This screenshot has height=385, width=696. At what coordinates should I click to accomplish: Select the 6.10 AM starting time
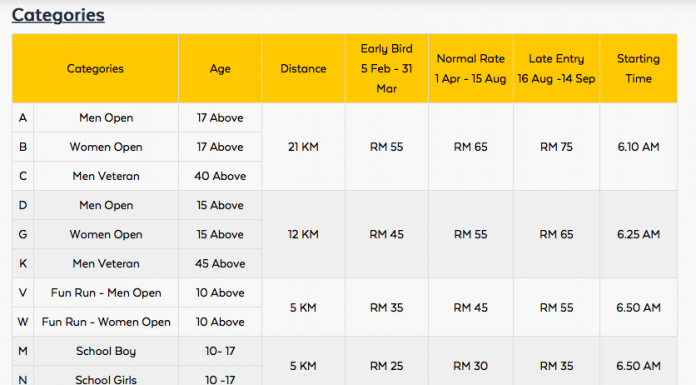[638, 147]
